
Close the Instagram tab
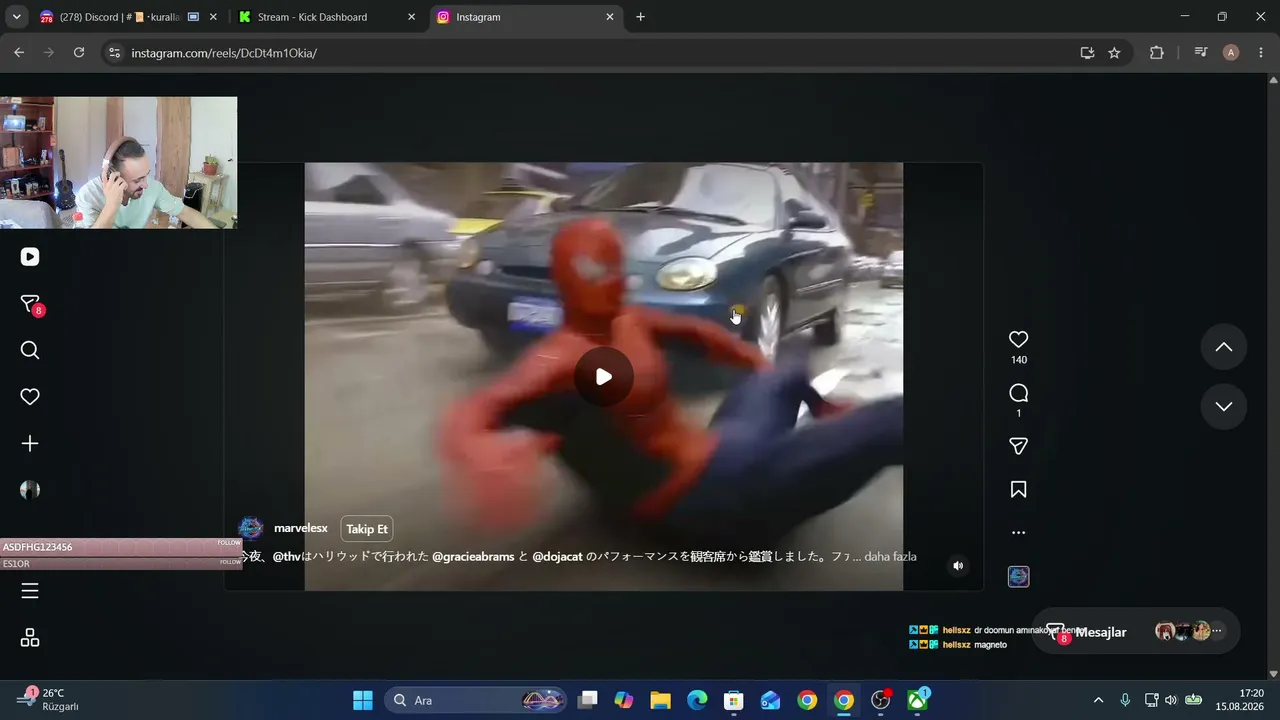(611, 17)
